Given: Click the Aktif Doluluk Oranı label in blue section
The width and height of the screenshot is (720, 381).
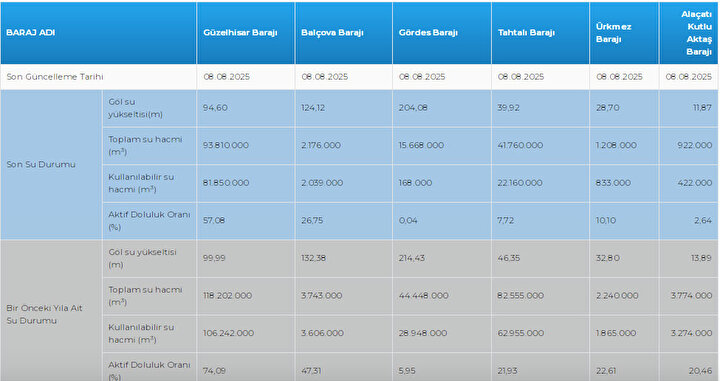Looking at the screenshot, I should [x=149, y=221].
